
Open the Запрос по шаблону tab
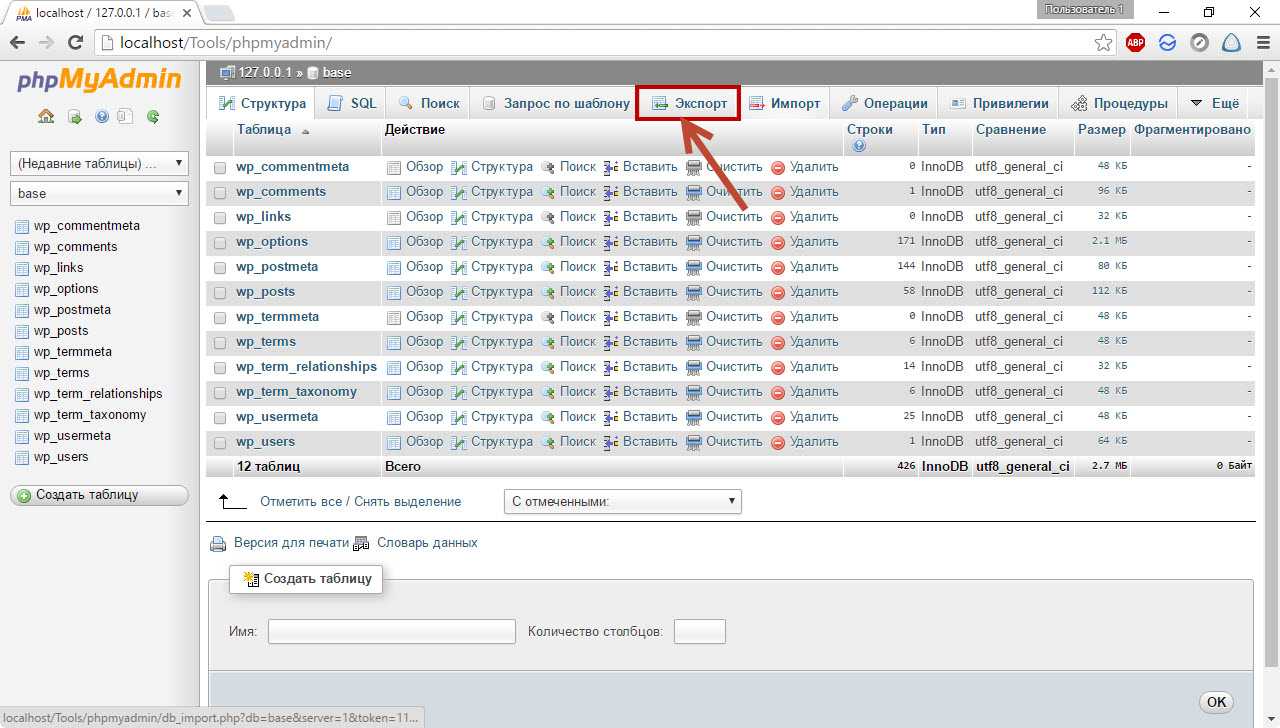click(555, 103)
